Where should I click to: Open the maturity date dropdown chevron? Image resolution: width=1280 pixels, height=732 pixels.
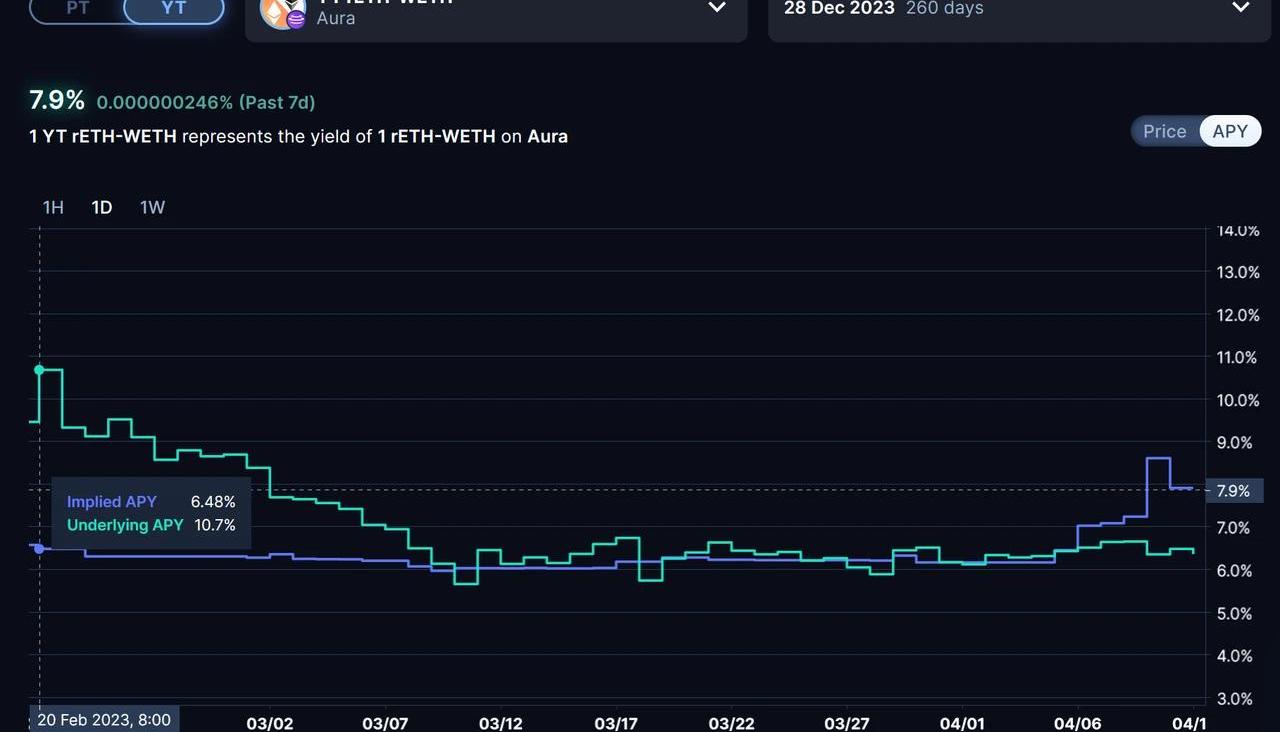click(1240, 8)
